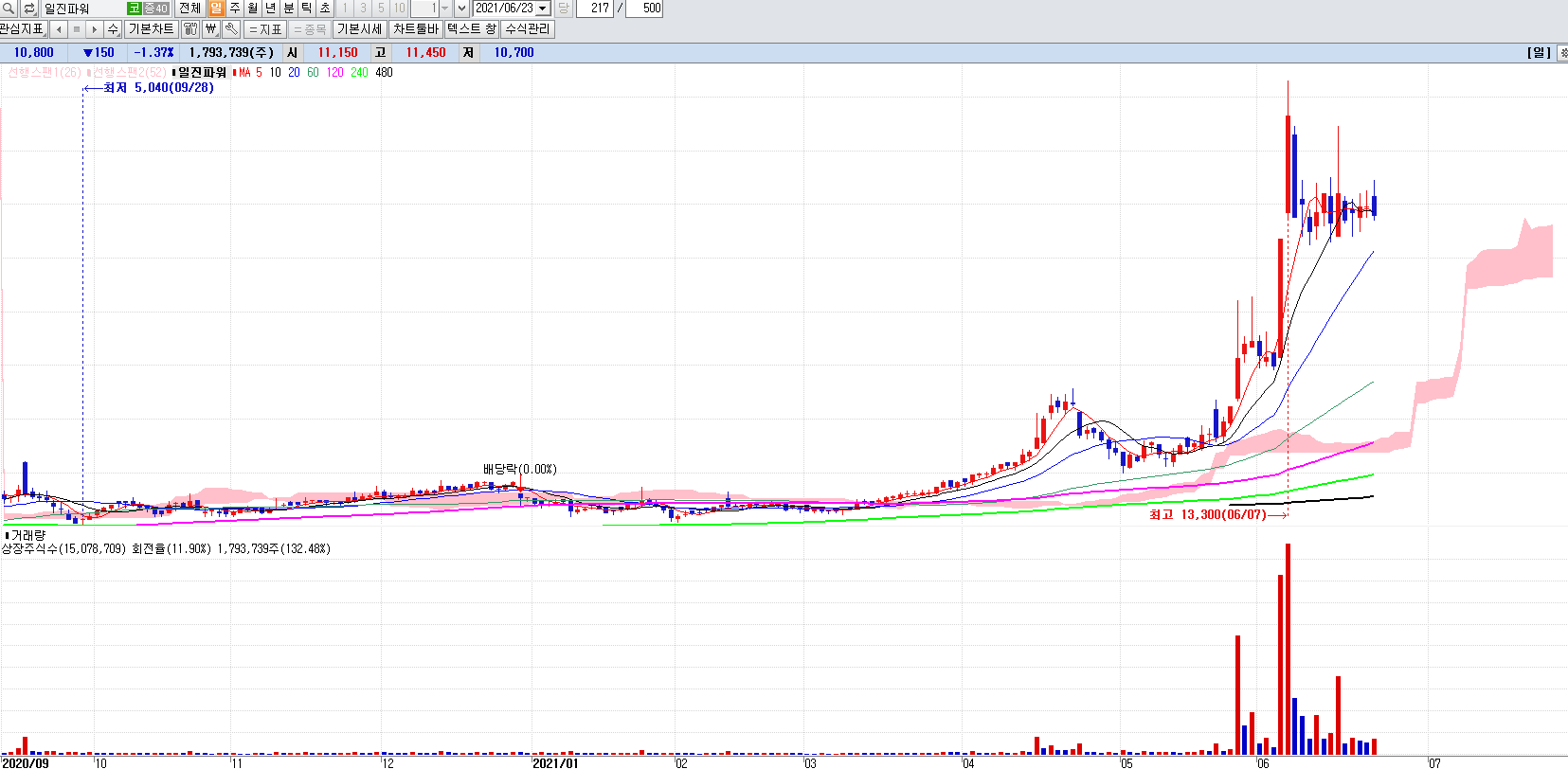Switch to second 초 chart

coord(325,9)
